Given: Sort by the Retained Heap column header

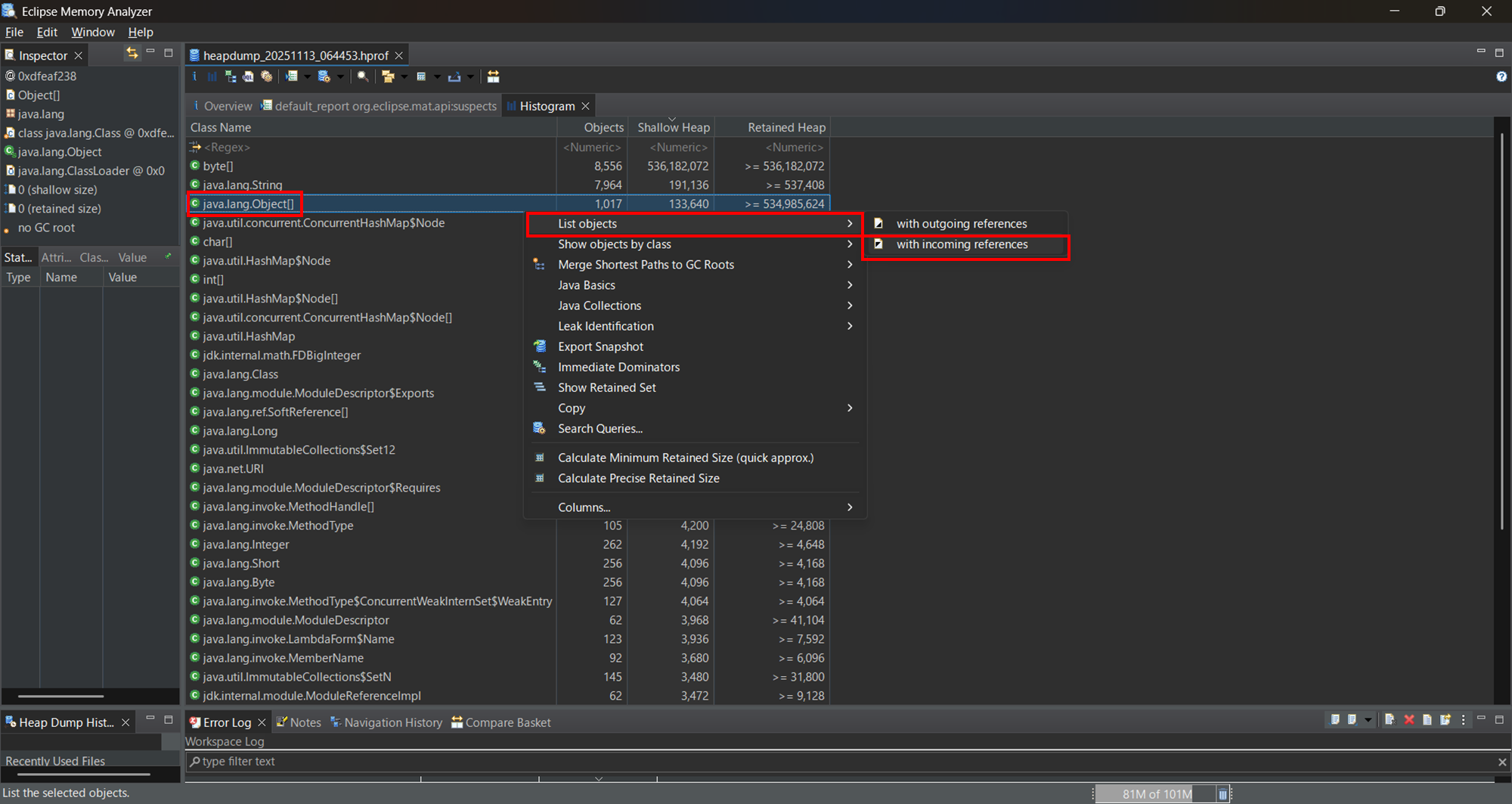Looking at the screenshot, I should point(785,127).
